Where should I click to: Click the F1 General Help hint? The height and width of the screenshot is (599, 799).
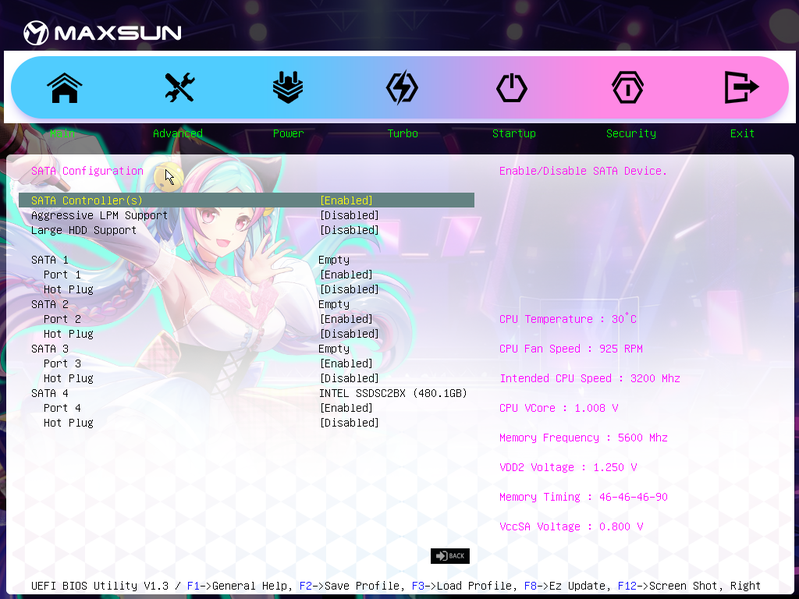click(x=239, y=586)
